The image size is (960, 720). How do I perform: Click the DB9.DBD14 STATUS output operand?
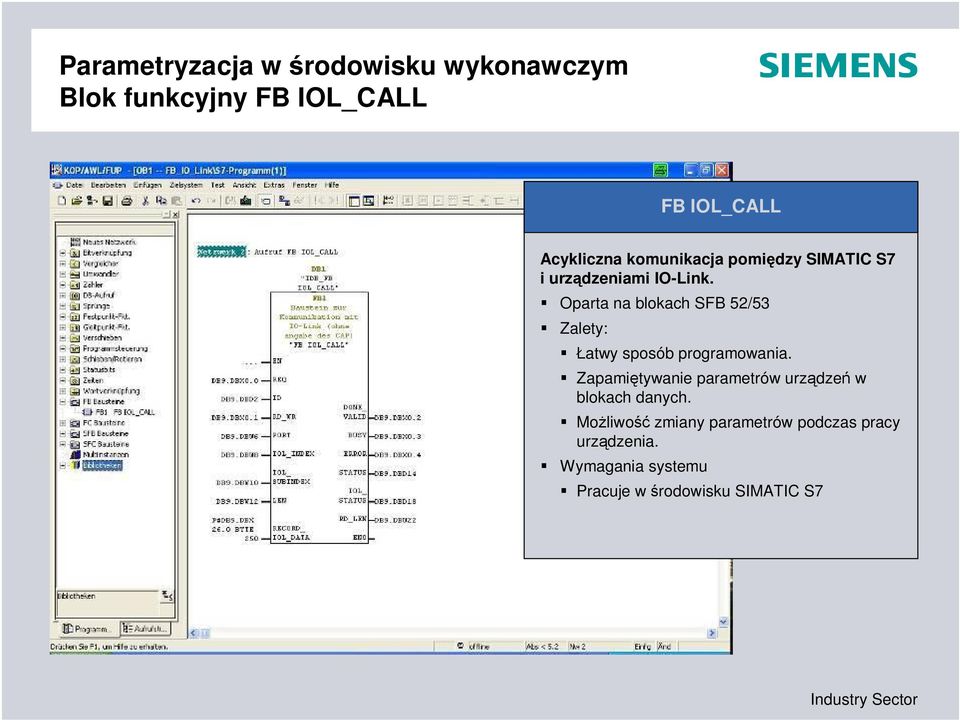[396, 474]
